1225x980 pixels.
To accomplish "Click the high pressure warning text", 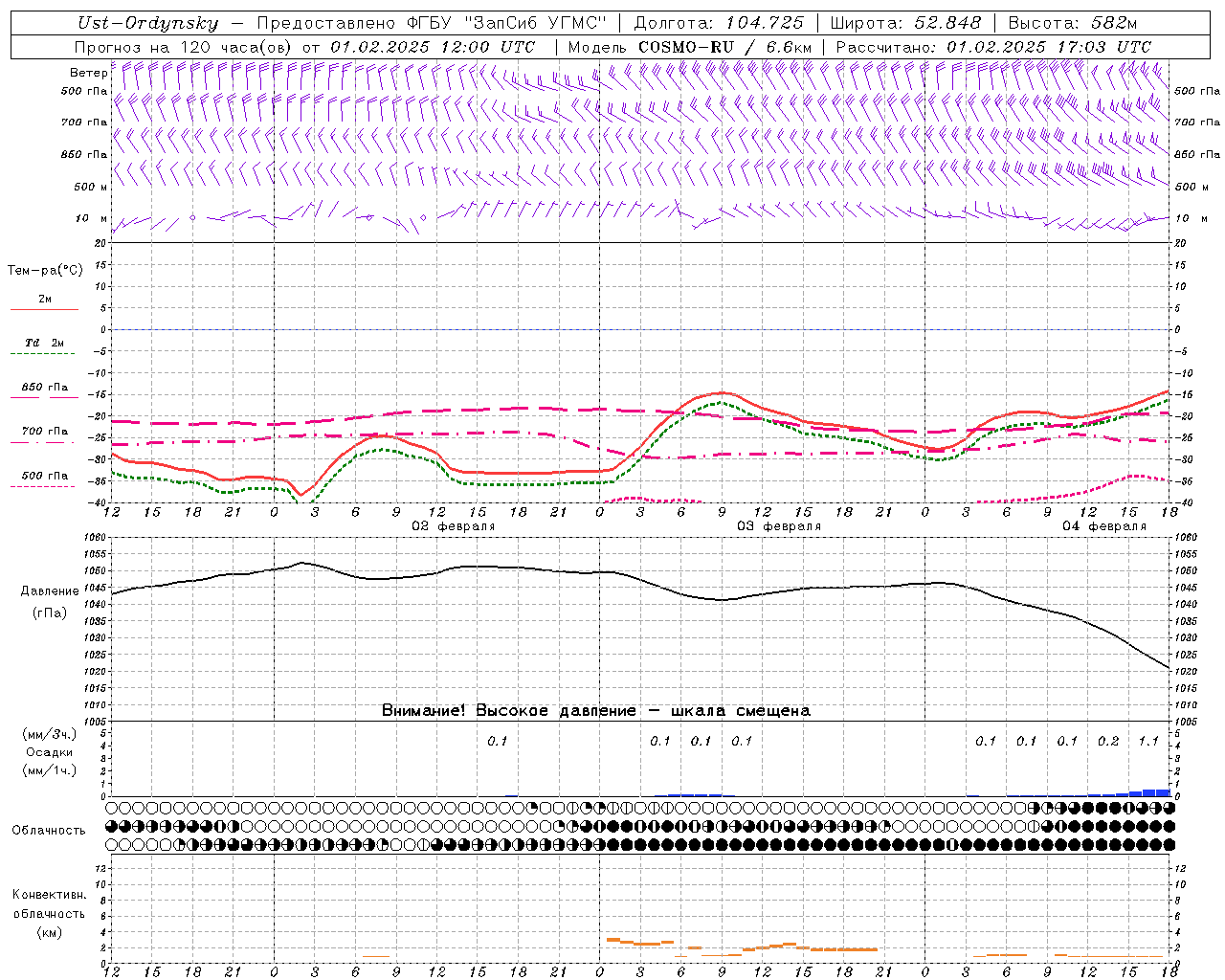I will point(595,710).
